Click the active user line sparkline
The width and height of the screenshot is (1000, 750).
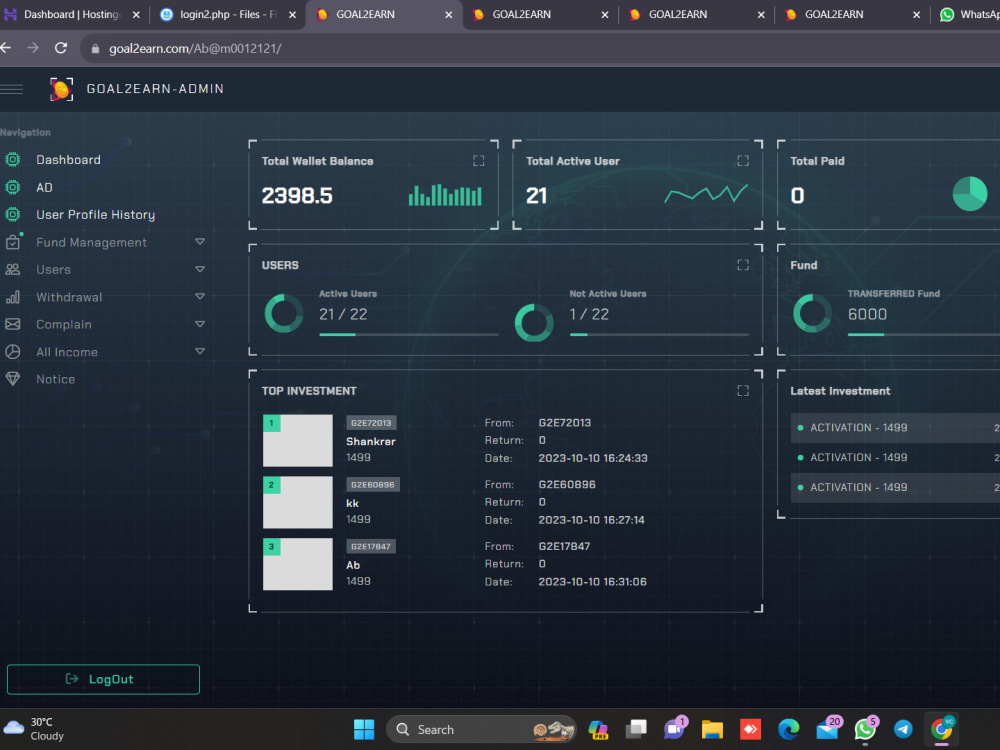[x=706, y=194]
